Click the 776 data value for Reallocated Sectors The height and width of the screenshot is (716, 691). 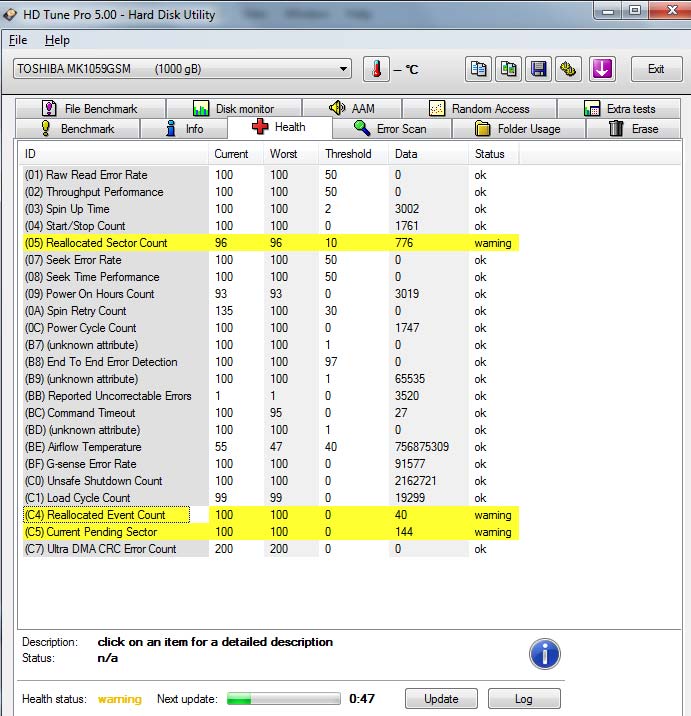tap(404, 243)
